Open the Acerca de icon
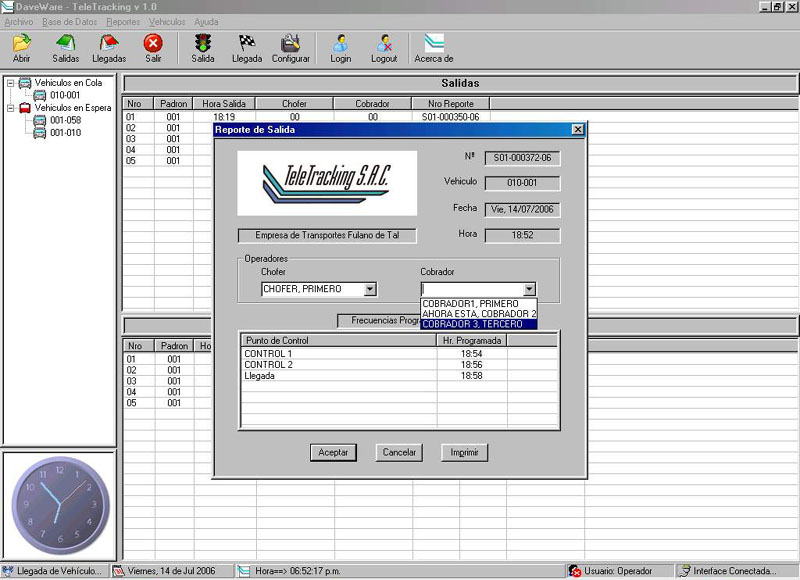This screenshot has height=580, width=800. 434,43
